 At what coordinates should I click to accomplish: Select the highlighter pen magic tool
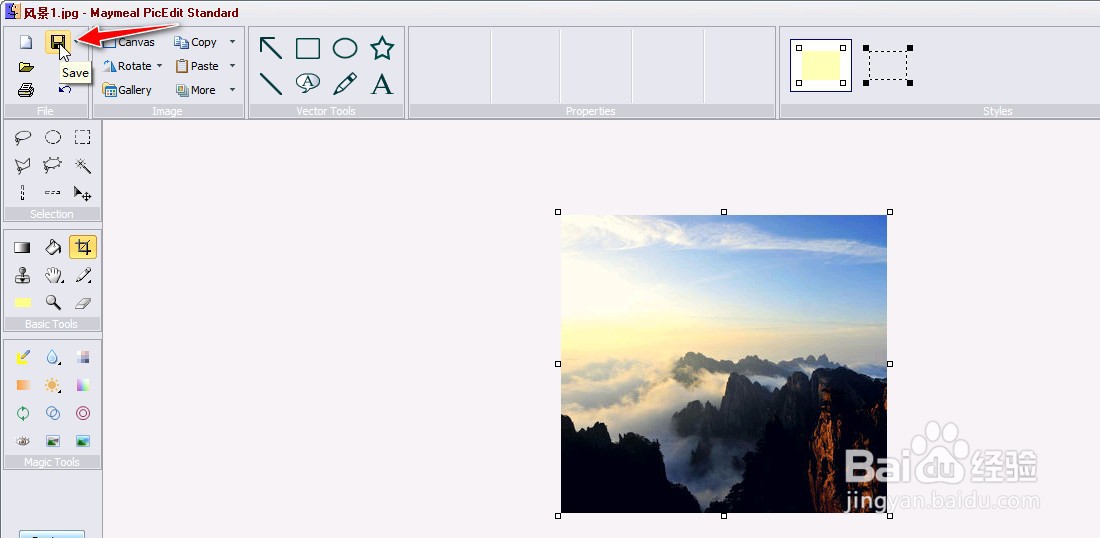coord(23,357)
